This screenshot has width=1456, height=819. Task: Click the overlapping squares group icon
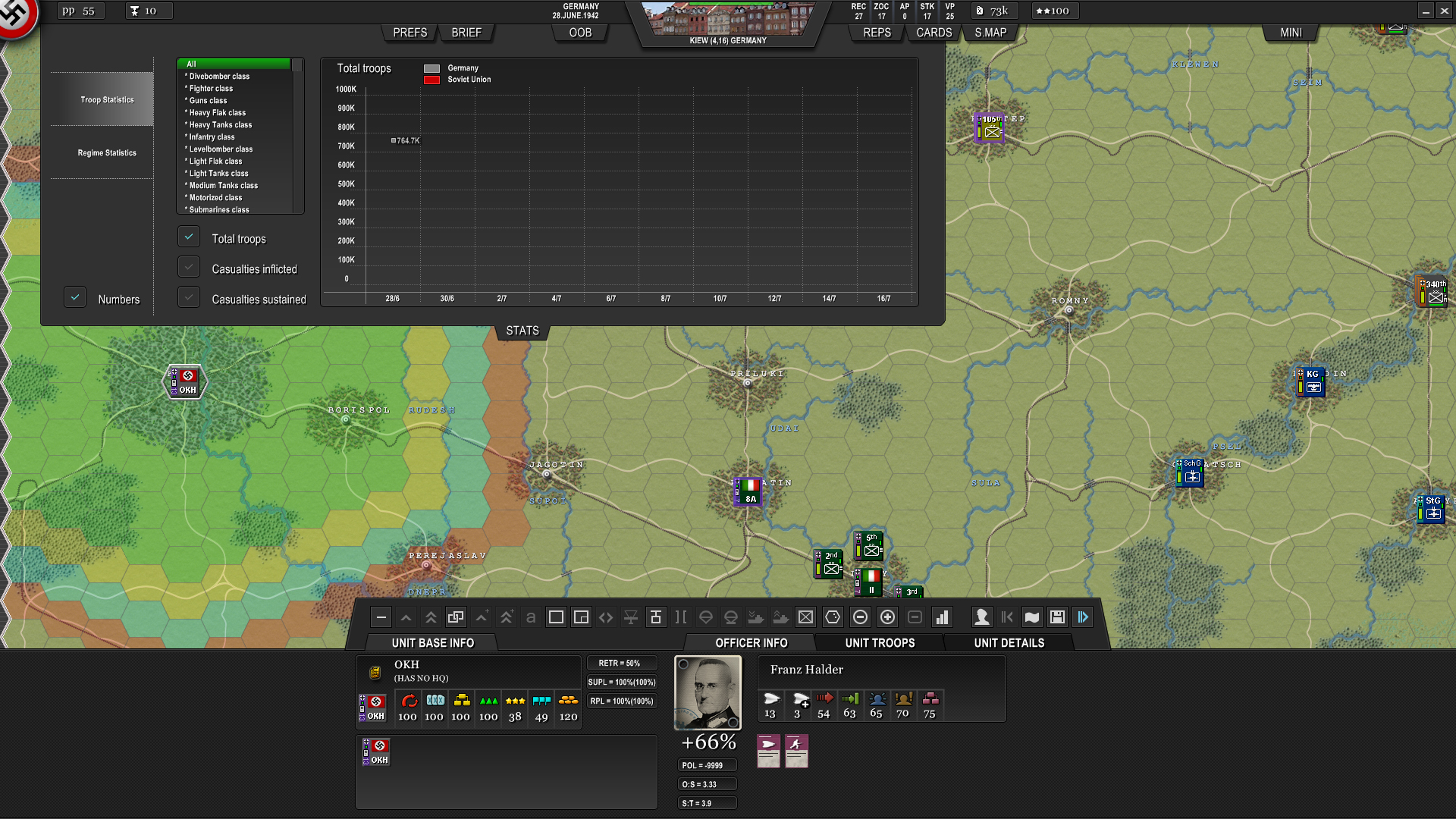pos(456,617)
